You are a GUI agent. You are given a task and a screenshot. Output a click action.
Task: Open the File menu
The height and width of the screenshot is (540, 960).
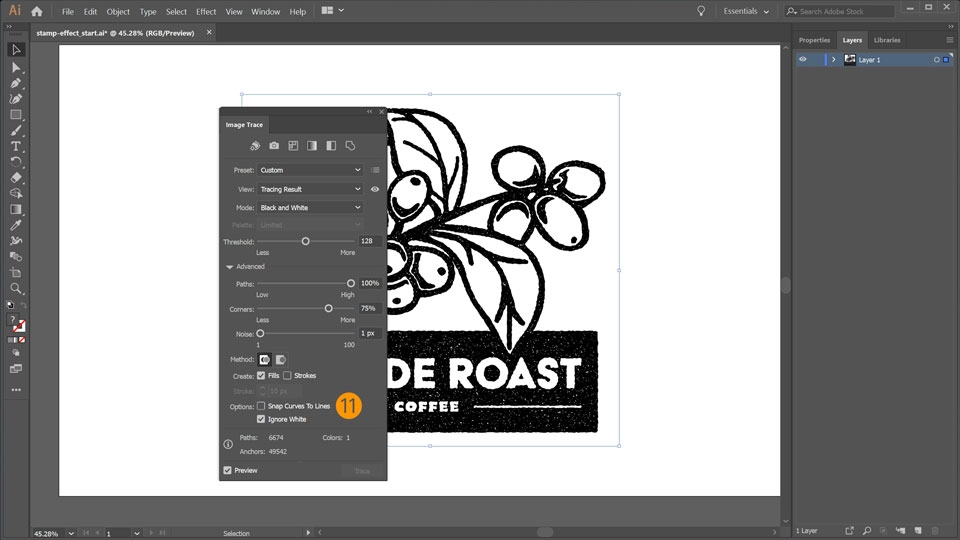[x=67, y=12]
